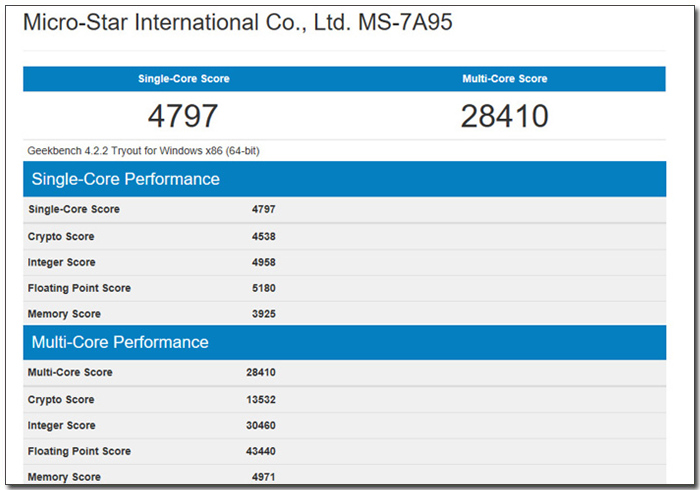This screenshot has width=700, height=490.
Task: Click the large 28410 multi-core score
Action: tap(504, 116)
